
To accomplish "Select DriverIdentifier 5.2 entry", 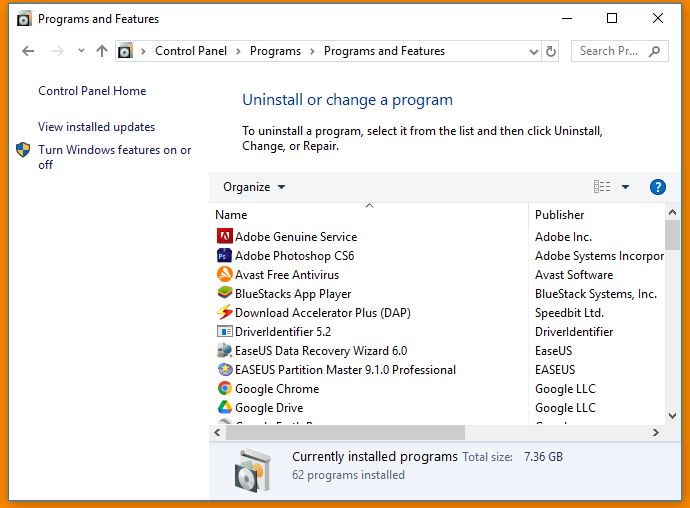I will (x=283, y=331).
